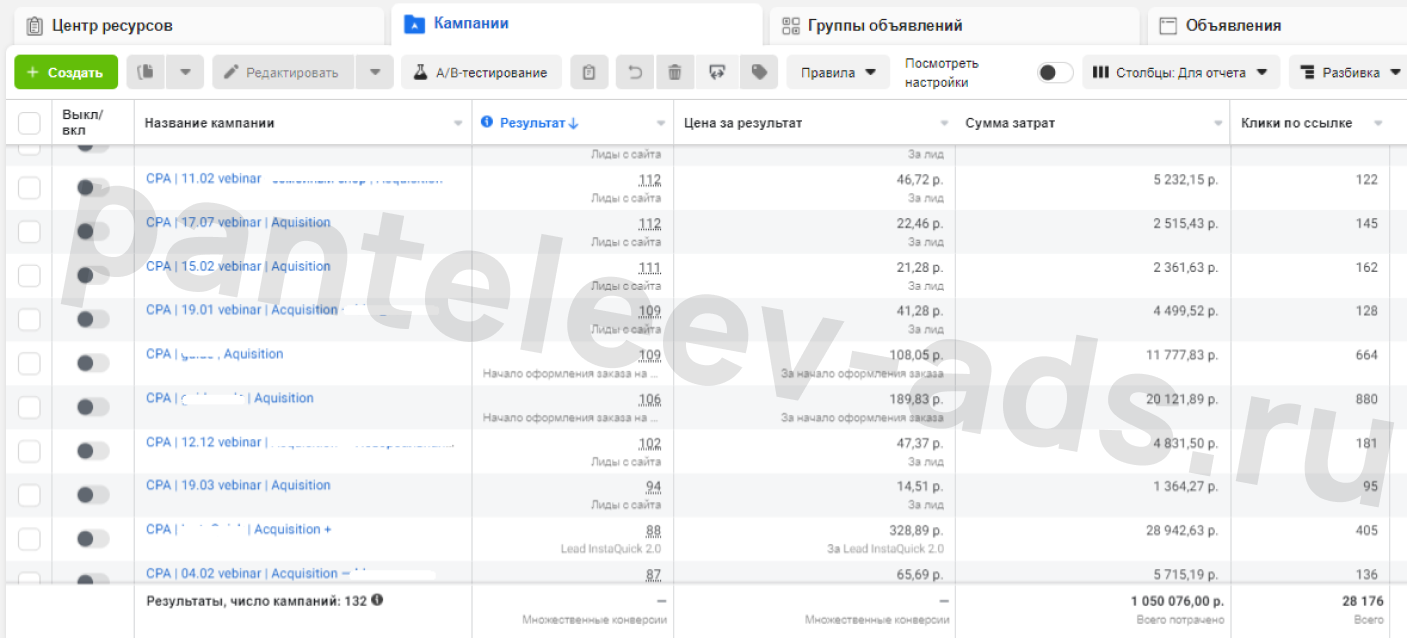Open campaign CPA | 04.02 vebinar | Acquisition
1407x638 pixels.
pyautogui.click(x=242, y=573)
